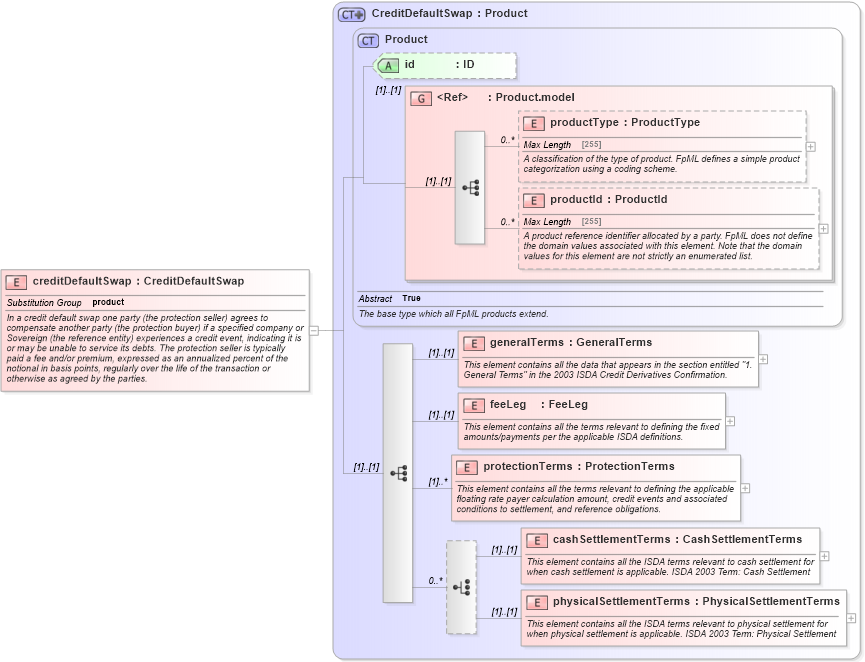Click the E icon of feeLeg element
Image resolution: width=865 pixels, height=662 pixels.
pos(473,405)
